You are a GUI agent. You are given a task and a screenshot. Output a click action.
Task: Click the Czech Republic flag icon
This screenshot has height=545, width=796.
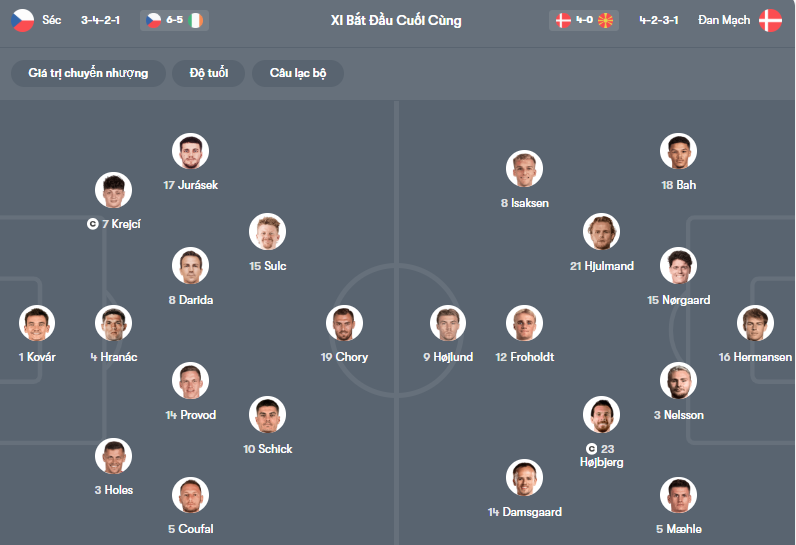[23, 20]
